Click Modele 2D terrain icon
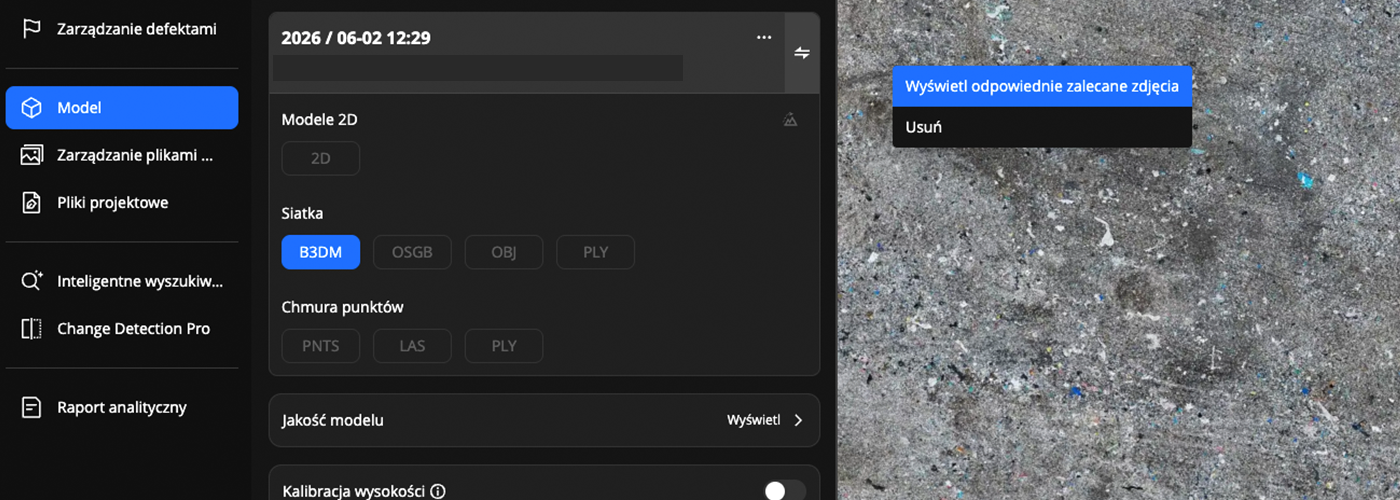This screenshot has width=1400, height=500. point(791,120)
